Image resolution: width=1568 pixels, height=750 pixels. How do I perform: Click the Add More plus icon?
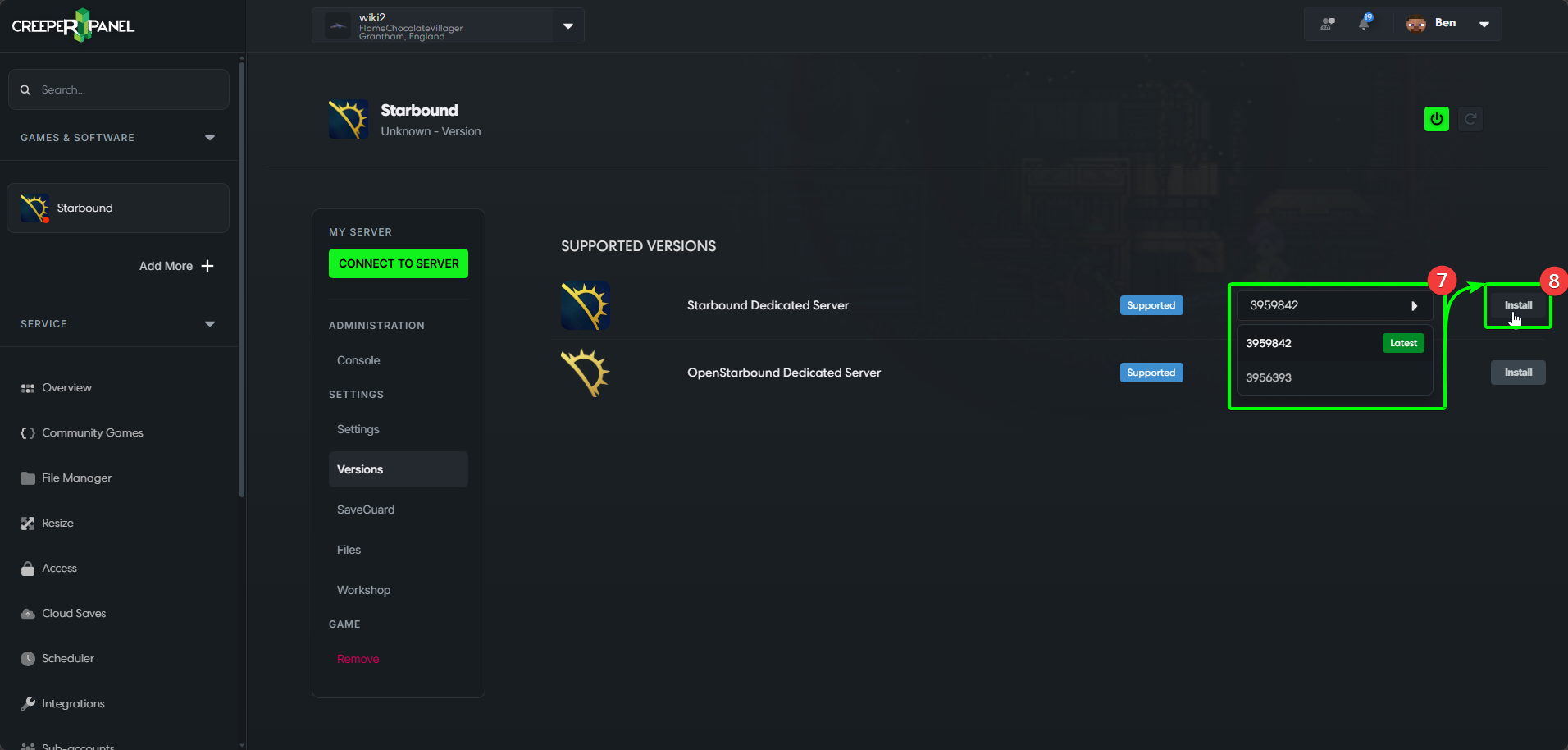coord(207,266)
